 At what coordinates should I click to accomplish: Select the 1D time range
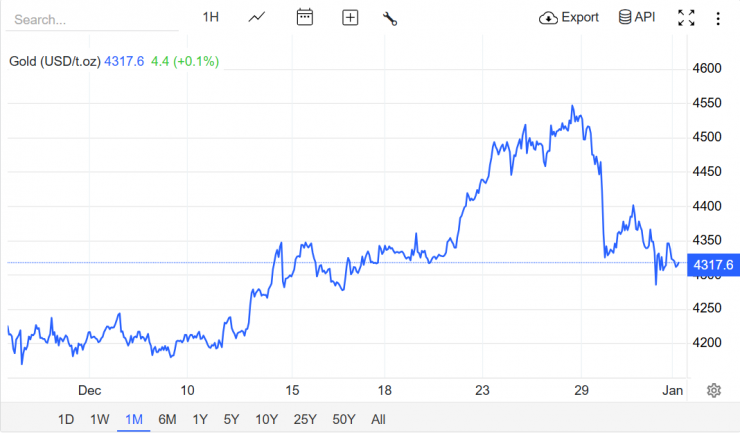65,419
